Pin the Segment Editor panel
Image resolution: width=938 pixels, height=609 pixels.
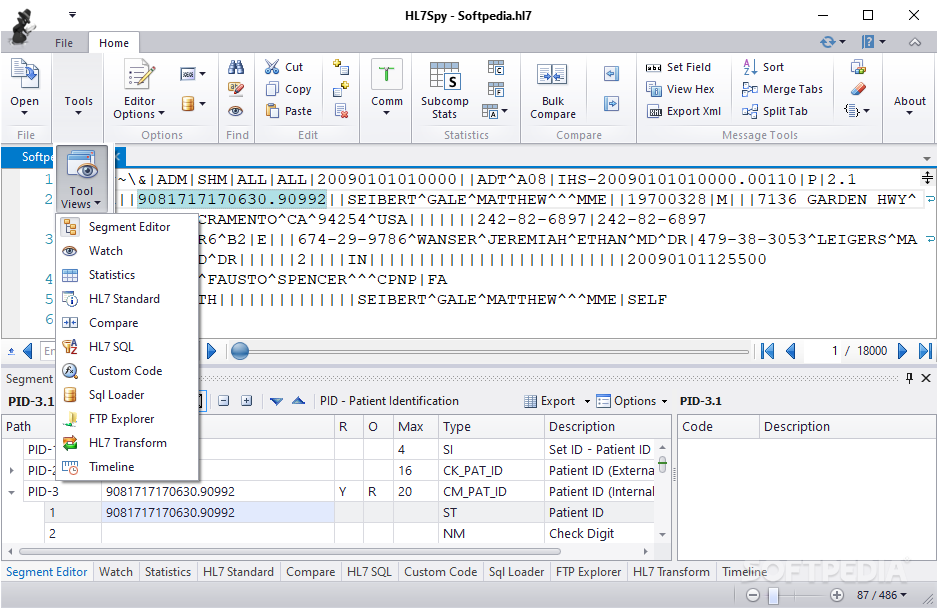(x=909, y=378)
